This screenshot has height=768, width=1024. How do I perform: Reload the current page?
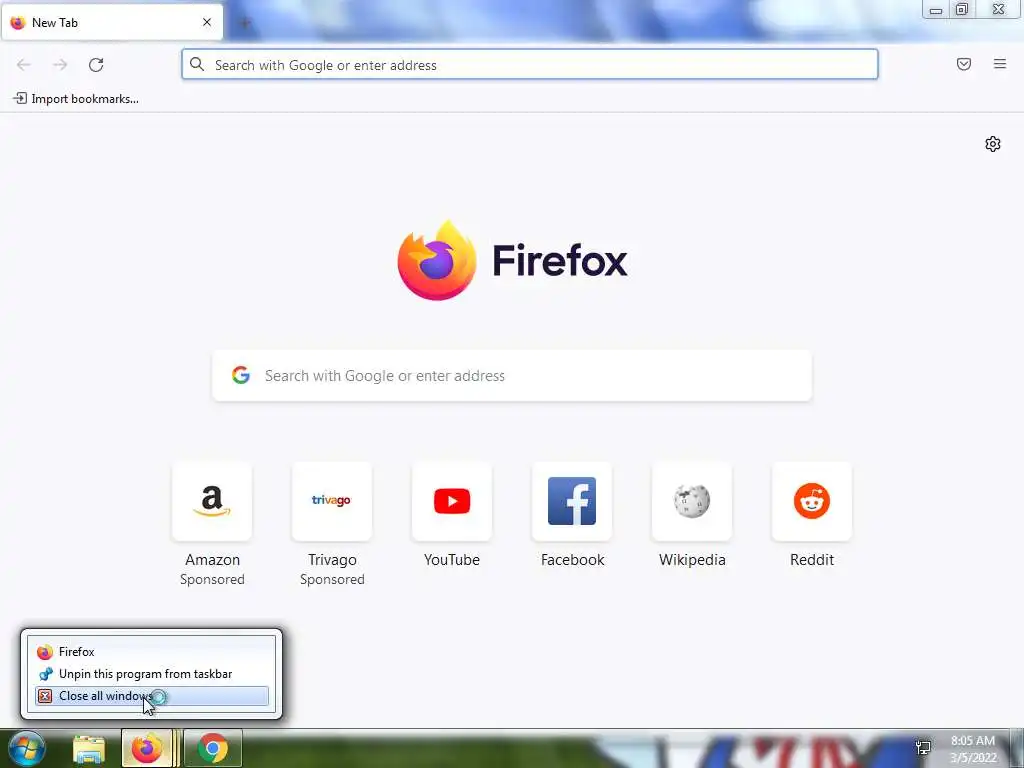(x=96, y=65)
